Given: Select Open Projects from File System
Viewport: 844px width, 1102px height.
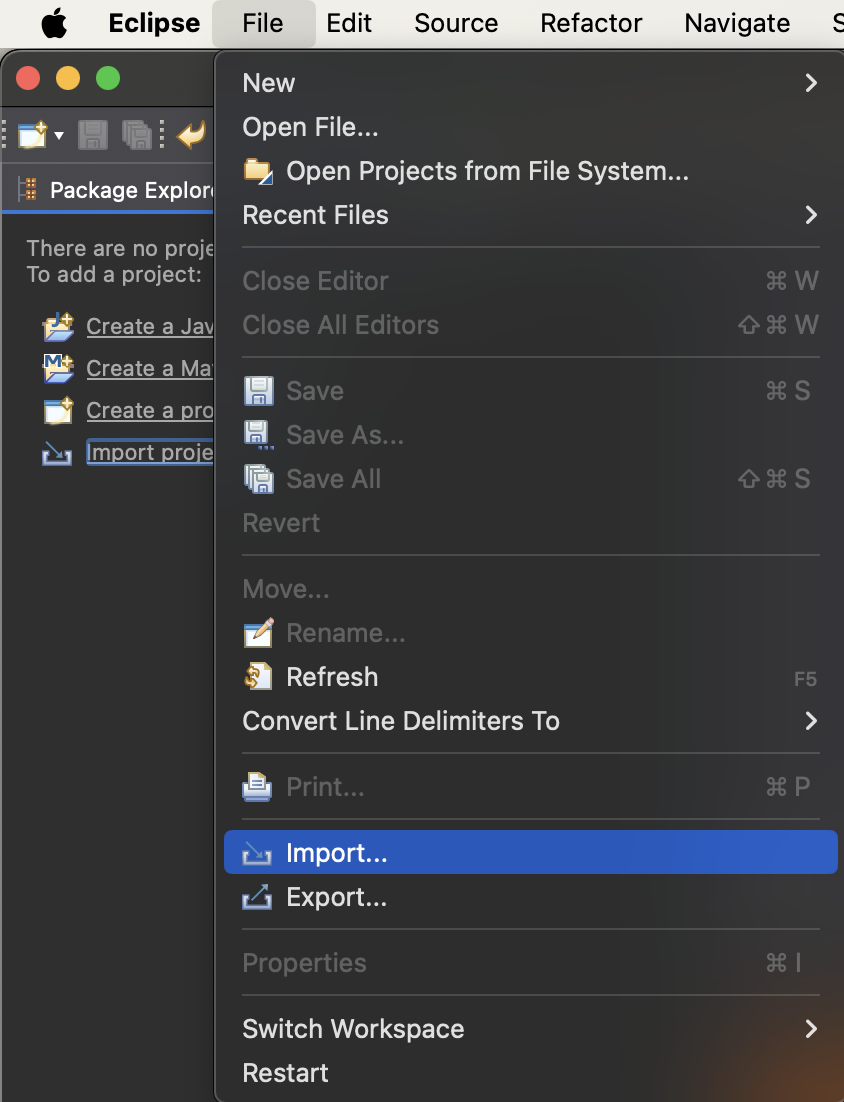Looking at the screenshot, I should pos(487,171).
